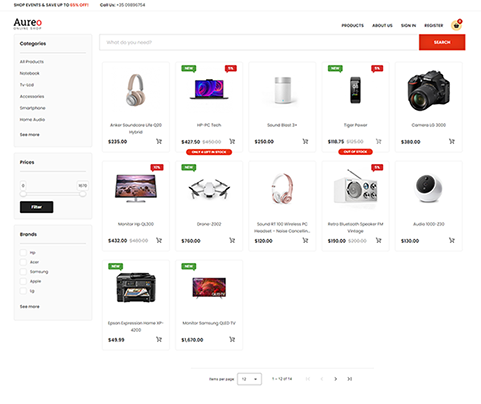
Task: Expand See more under Brands
Action: point(30,306)
